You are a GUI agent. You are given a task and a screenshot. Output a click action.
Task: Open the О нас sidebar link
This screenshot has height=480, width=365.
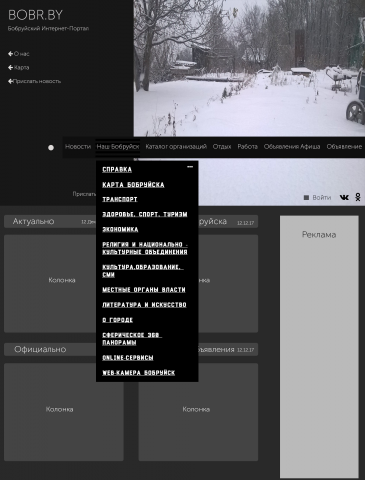[x=22, y=54]
